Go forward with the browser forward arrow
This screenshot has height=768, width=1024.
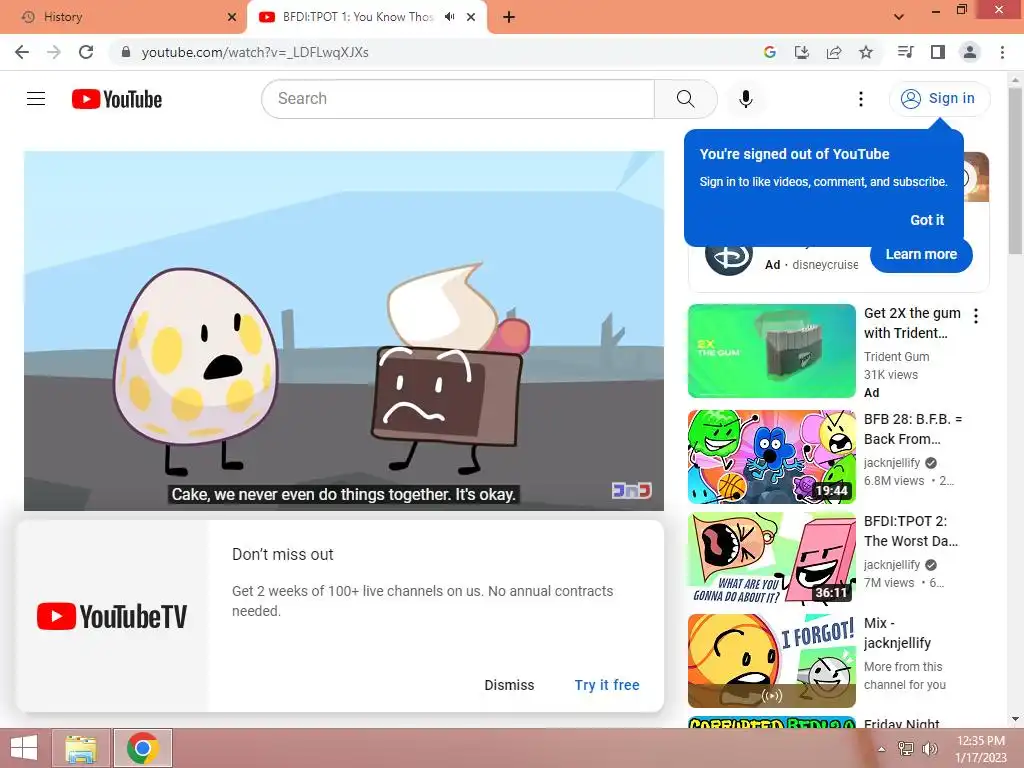pyautogui.click(x=54, y=52)
